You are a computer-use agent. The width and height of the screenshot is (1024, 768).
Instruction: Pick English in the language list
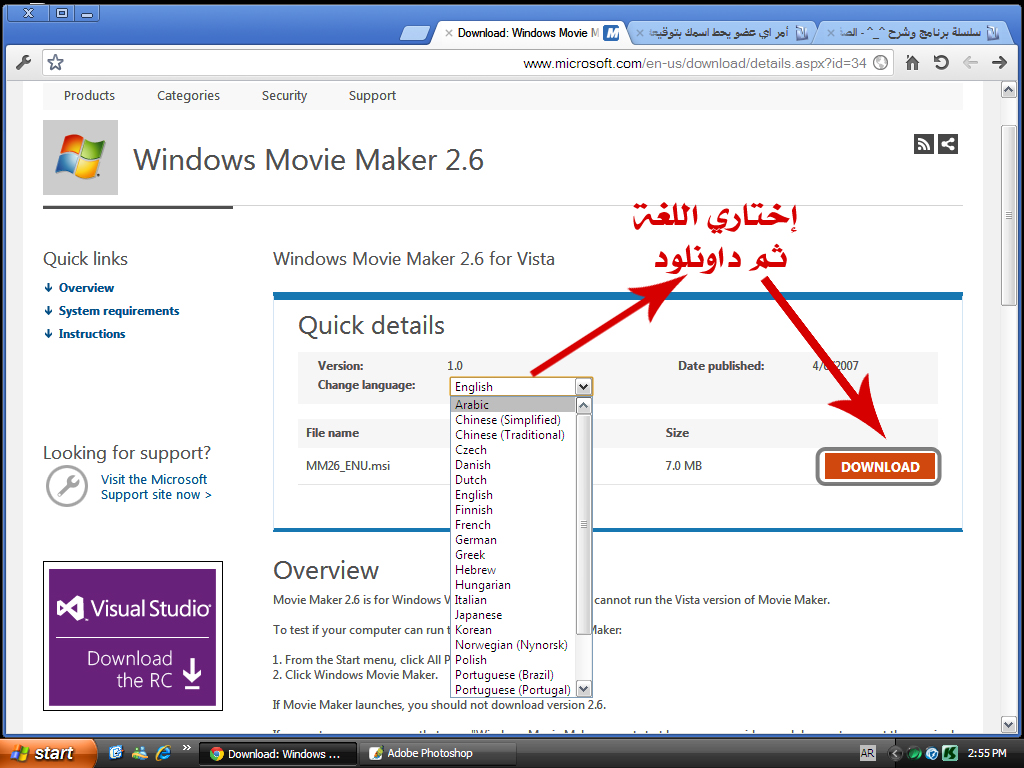click(513, 495)
